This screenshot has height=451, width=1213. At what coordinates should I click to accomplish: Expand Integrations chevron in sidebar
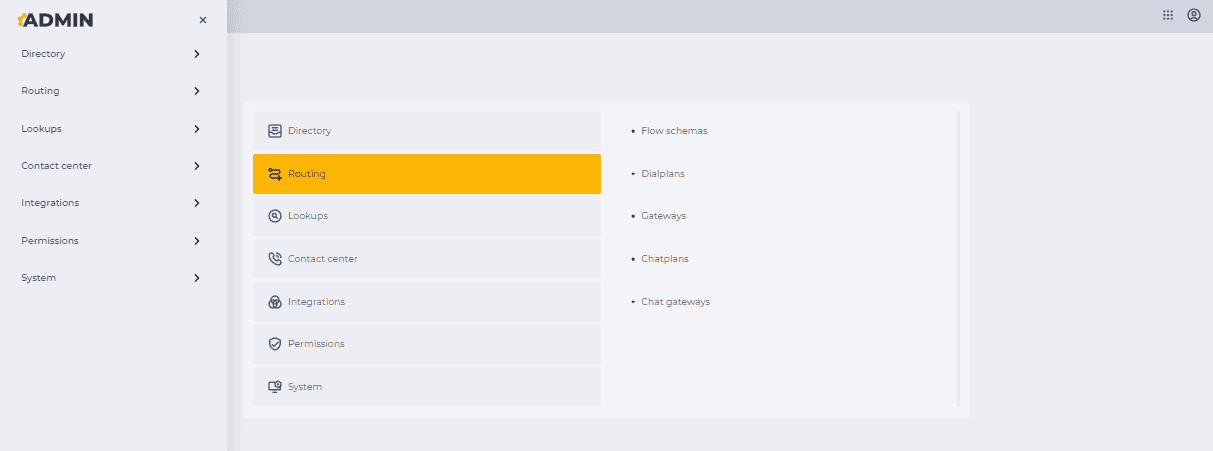[197, 203]
